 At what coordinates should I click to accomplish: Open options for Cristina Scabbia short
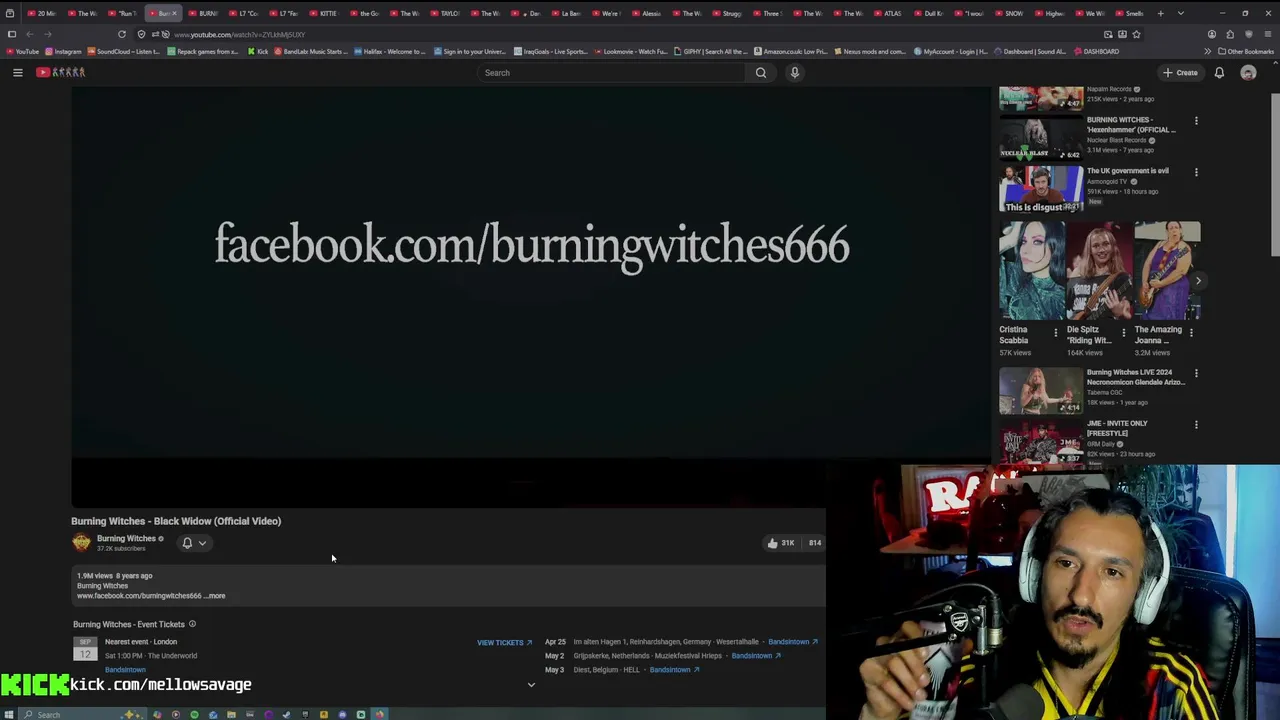pyautogui.click(x=1055, y=333)
